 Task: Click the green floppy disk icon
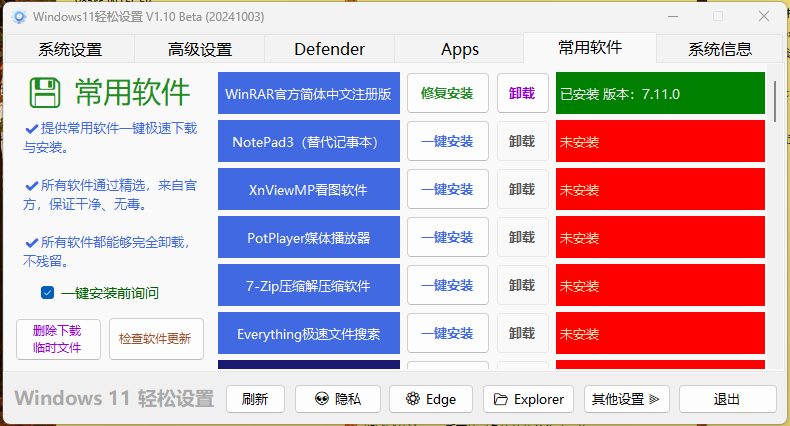[45, 93]
